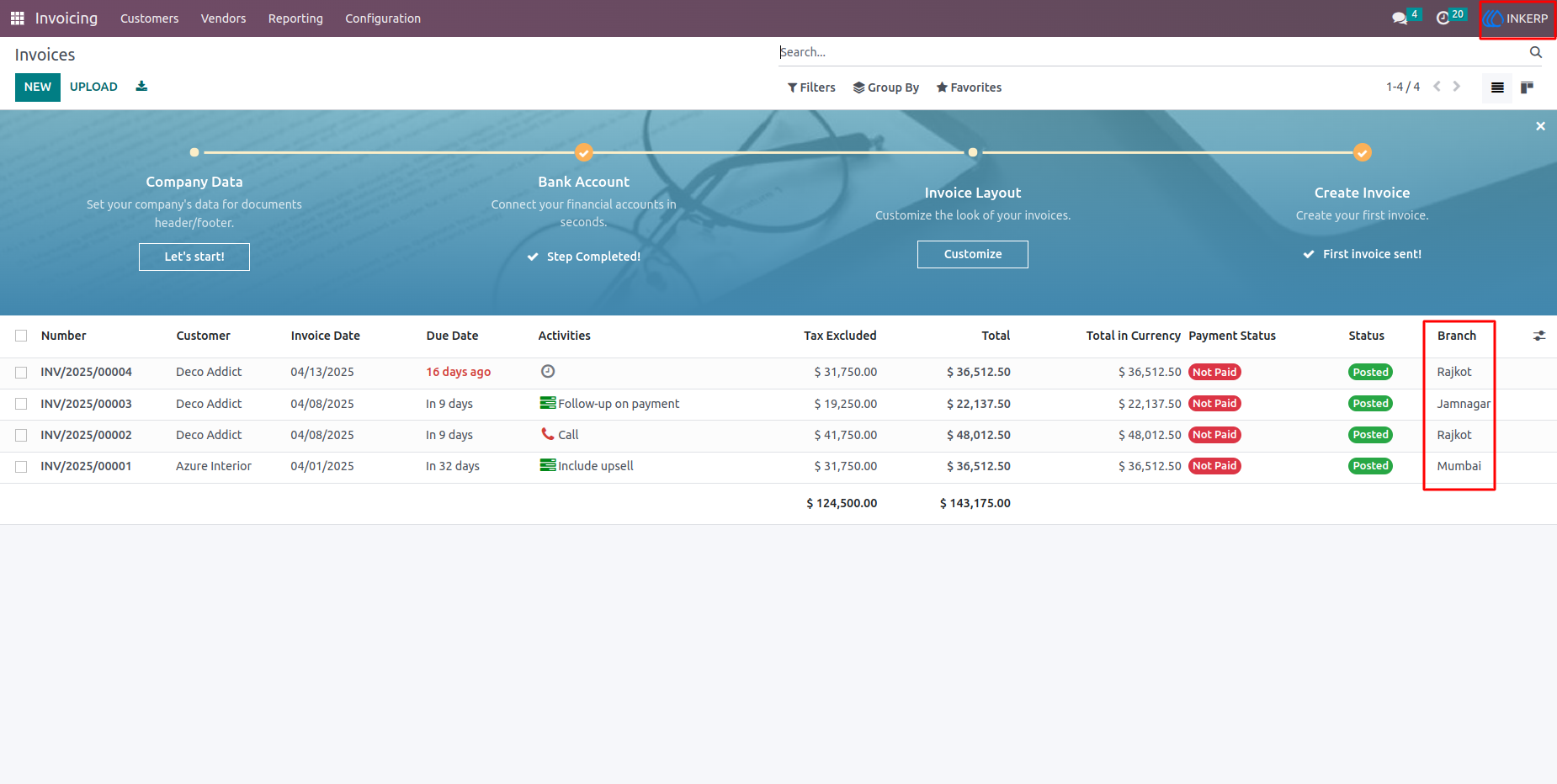
Task: Click the INKERP user menu
Action: click(x=1517, y=19)
